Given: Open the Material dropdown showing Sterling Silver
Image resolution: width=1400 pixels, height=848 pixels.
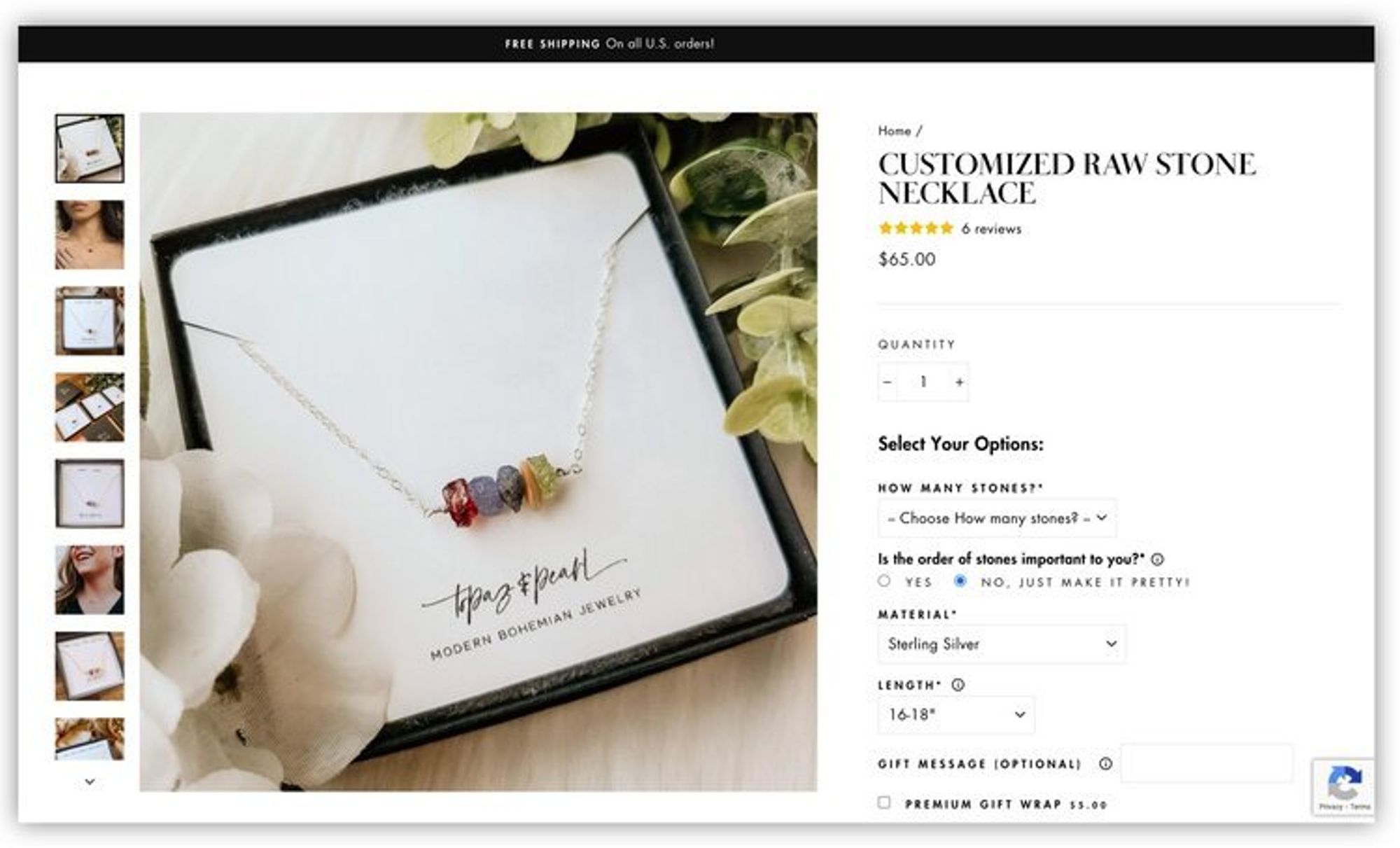Looking at the screenshot, I should pyautogui.click(x=1002, y=644).
